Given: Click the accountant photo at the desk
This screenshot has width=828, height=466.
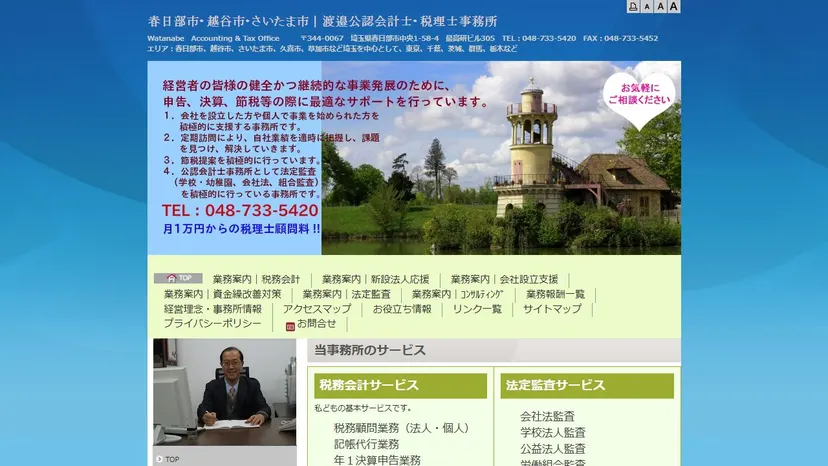Looking at the screenshot, I should [x=225, y=392].
